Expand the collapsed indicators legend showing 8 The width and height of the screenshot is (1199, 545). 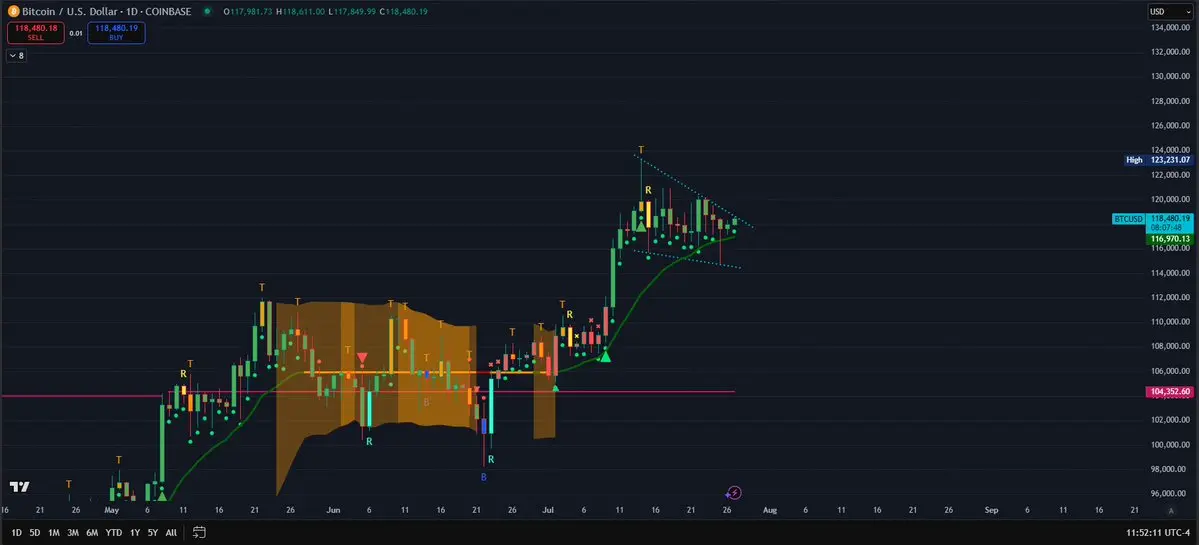[16, 56]
